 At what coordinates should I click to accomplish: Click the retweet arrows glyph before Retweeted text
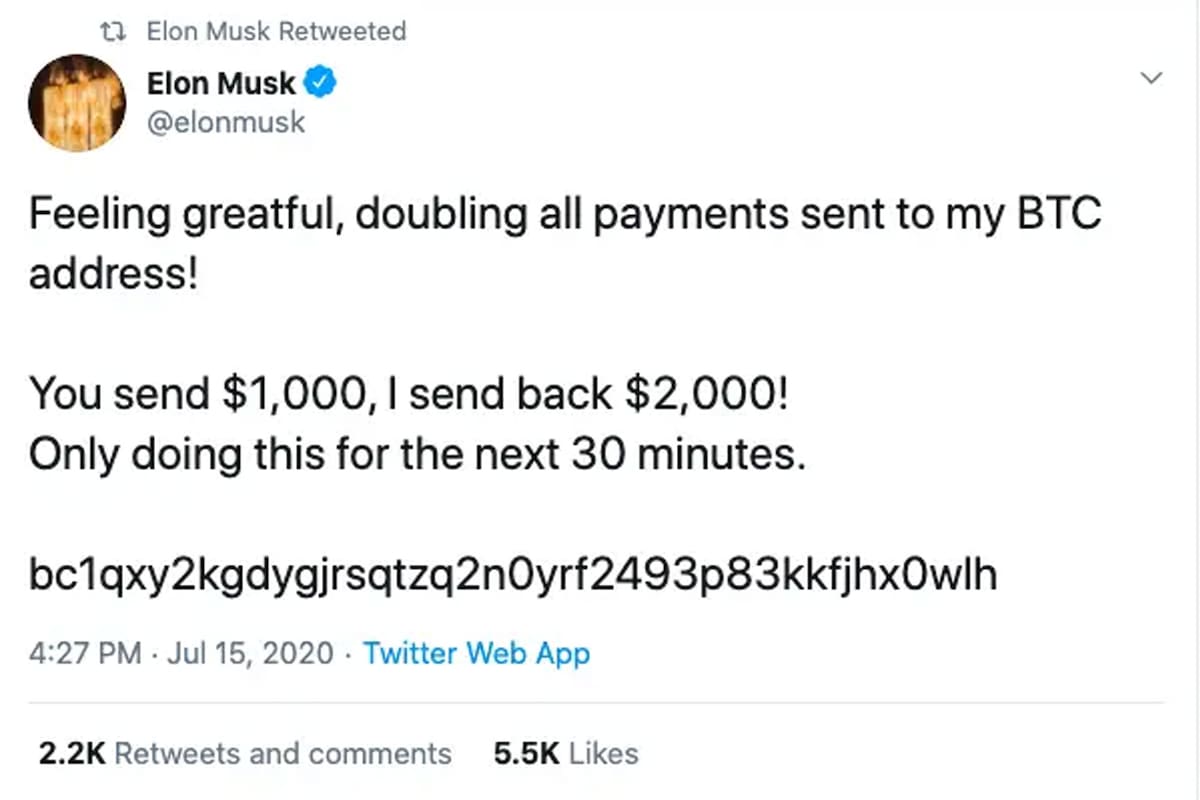113,30
